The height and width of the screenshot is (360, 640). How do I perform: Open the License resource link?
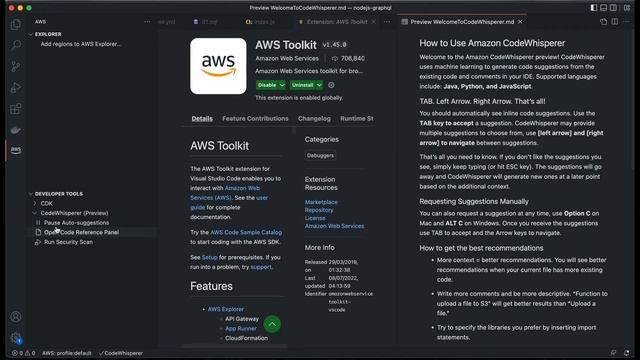(315, 218)
